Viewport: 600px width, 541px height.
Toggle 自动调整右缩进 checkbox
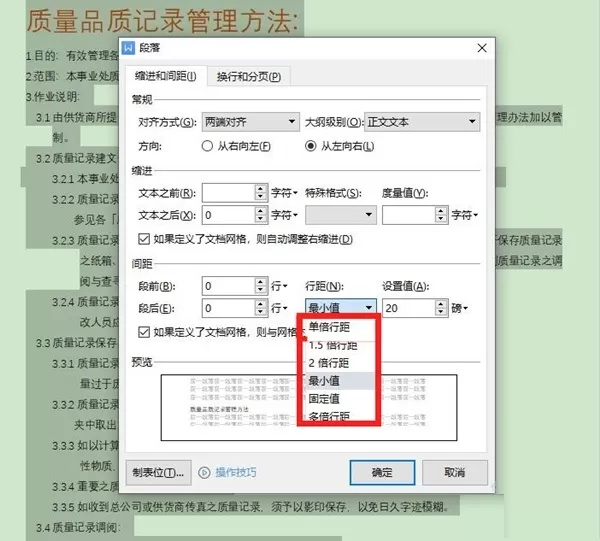144,240
